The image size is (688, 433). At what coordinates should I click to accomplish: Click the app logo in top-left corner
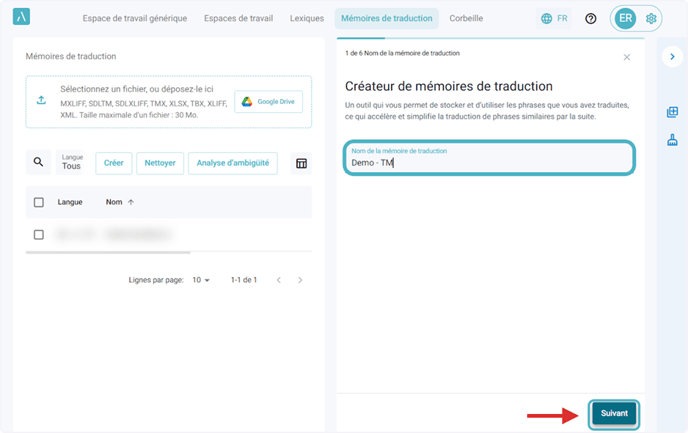(22, 18)
